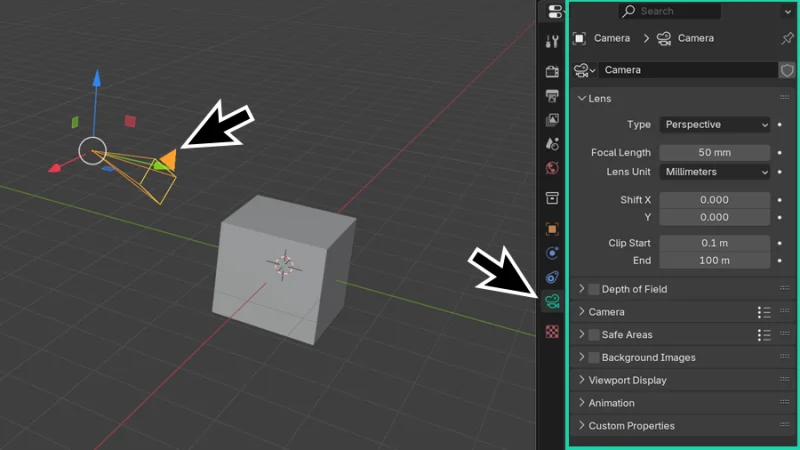
Task: Open the Tool properties tab
Action: pyautogui.click(x=552, y=41)
